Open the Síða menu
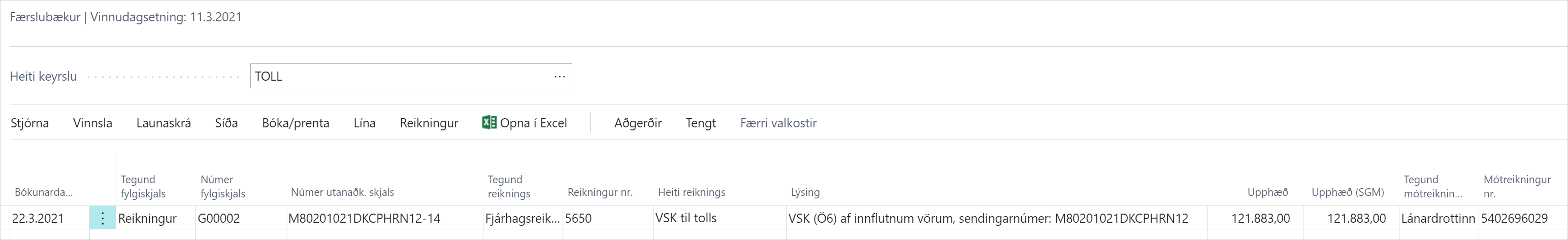1568x240 pixels. pos(226,123)
